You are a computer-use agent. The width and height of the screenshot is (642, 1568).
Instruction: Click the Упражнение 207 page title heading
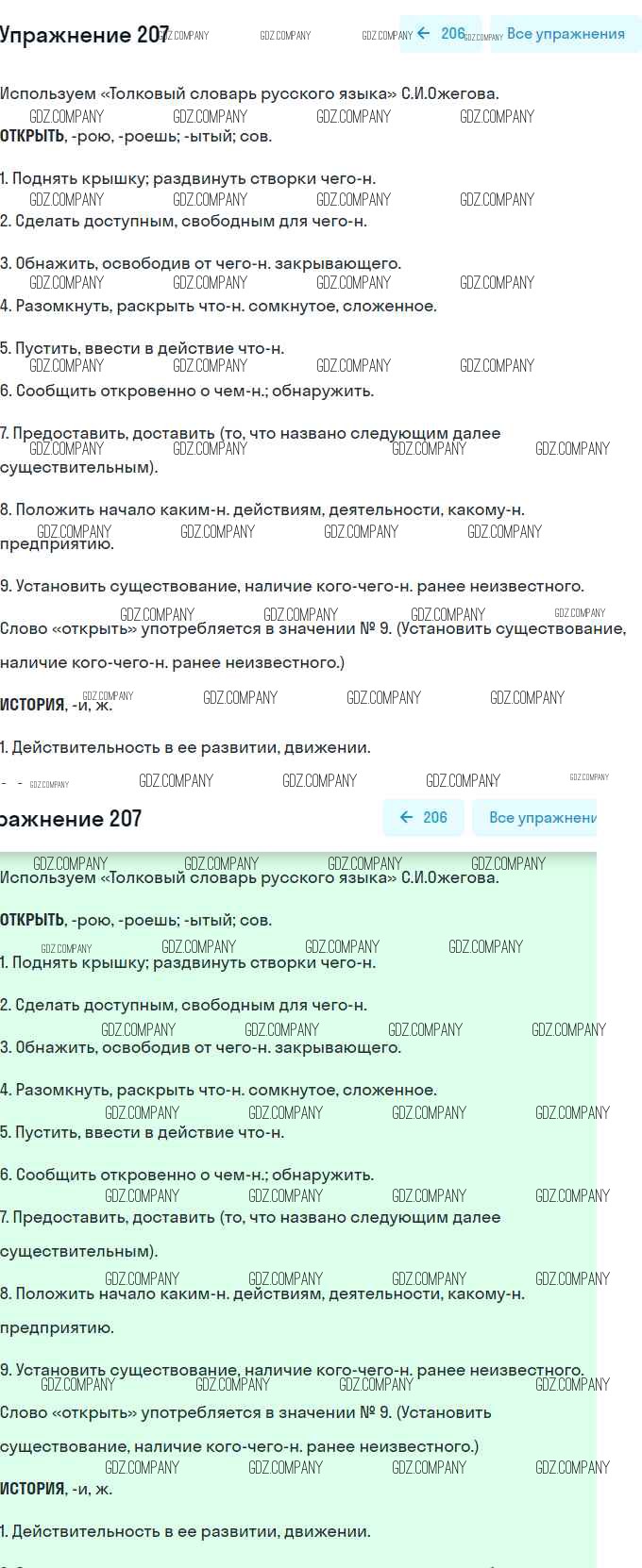tap(83, 35)
